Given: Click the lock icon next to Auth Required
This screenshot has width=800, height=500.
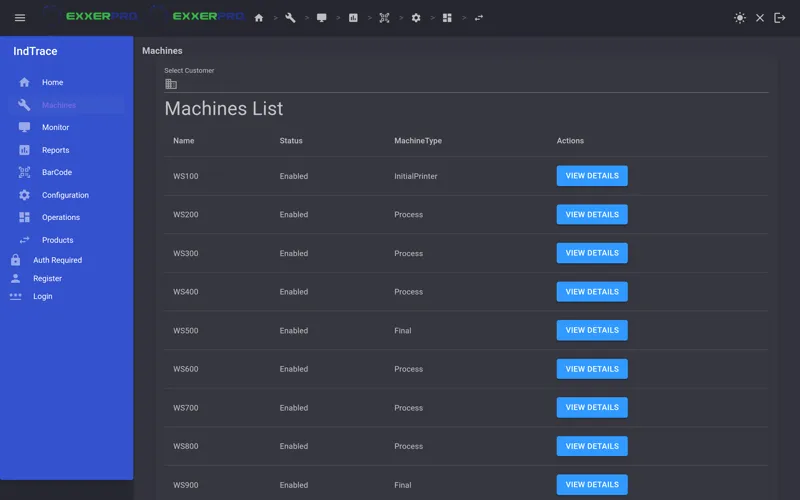Looking at the screenshot, I should (x=15, y=260).
